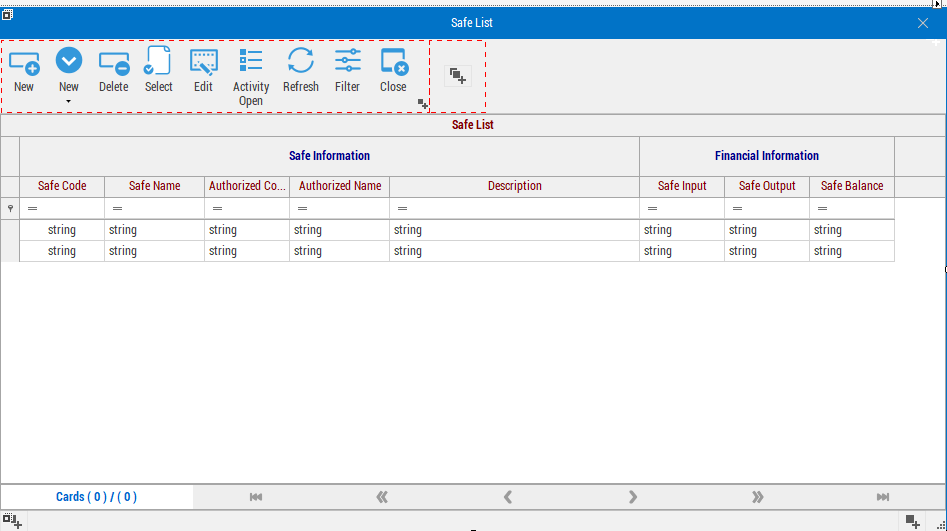Click the small add icon at toolbar corner
The height and width of the screenshot is (531, 947).
tap(423, 105)
